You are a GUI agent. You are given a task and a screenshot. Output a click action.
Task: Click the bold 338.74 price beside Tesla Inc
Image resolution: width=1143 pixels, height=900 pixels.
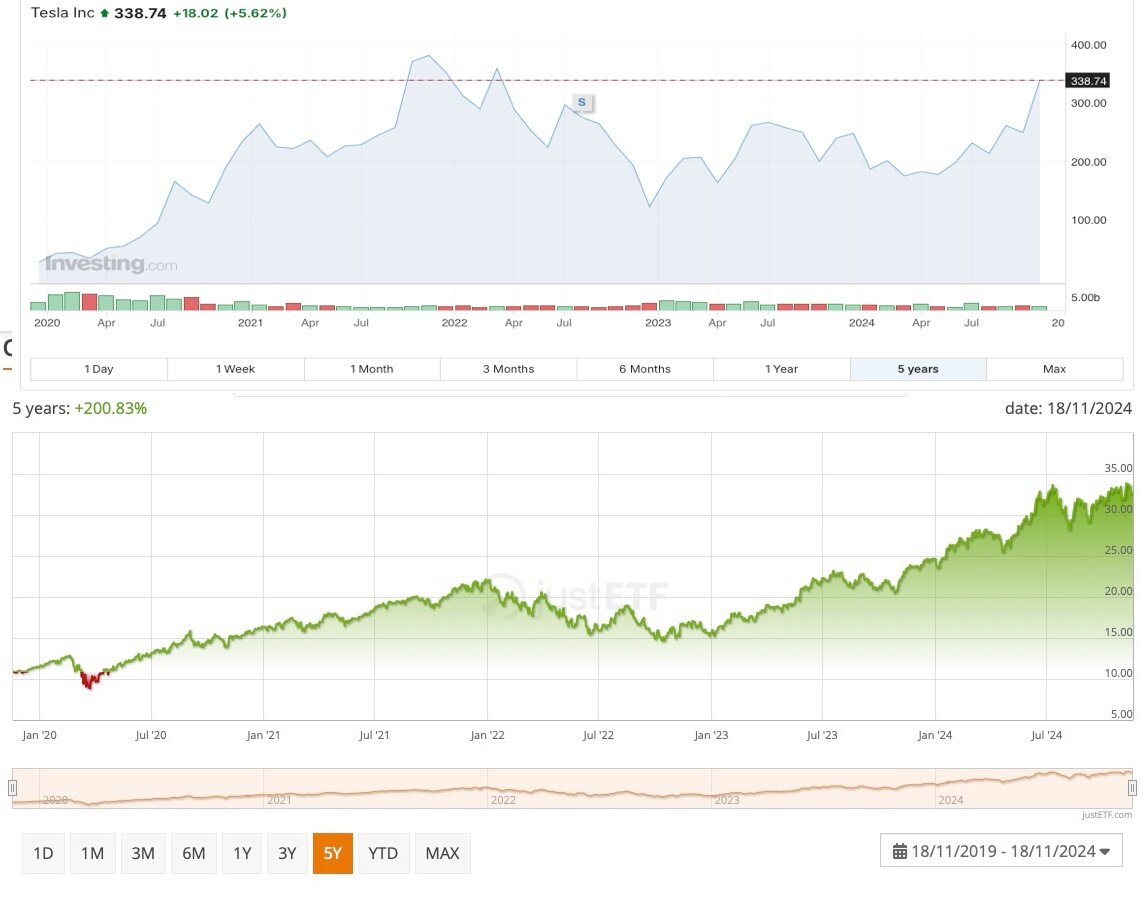pos(140,13)
